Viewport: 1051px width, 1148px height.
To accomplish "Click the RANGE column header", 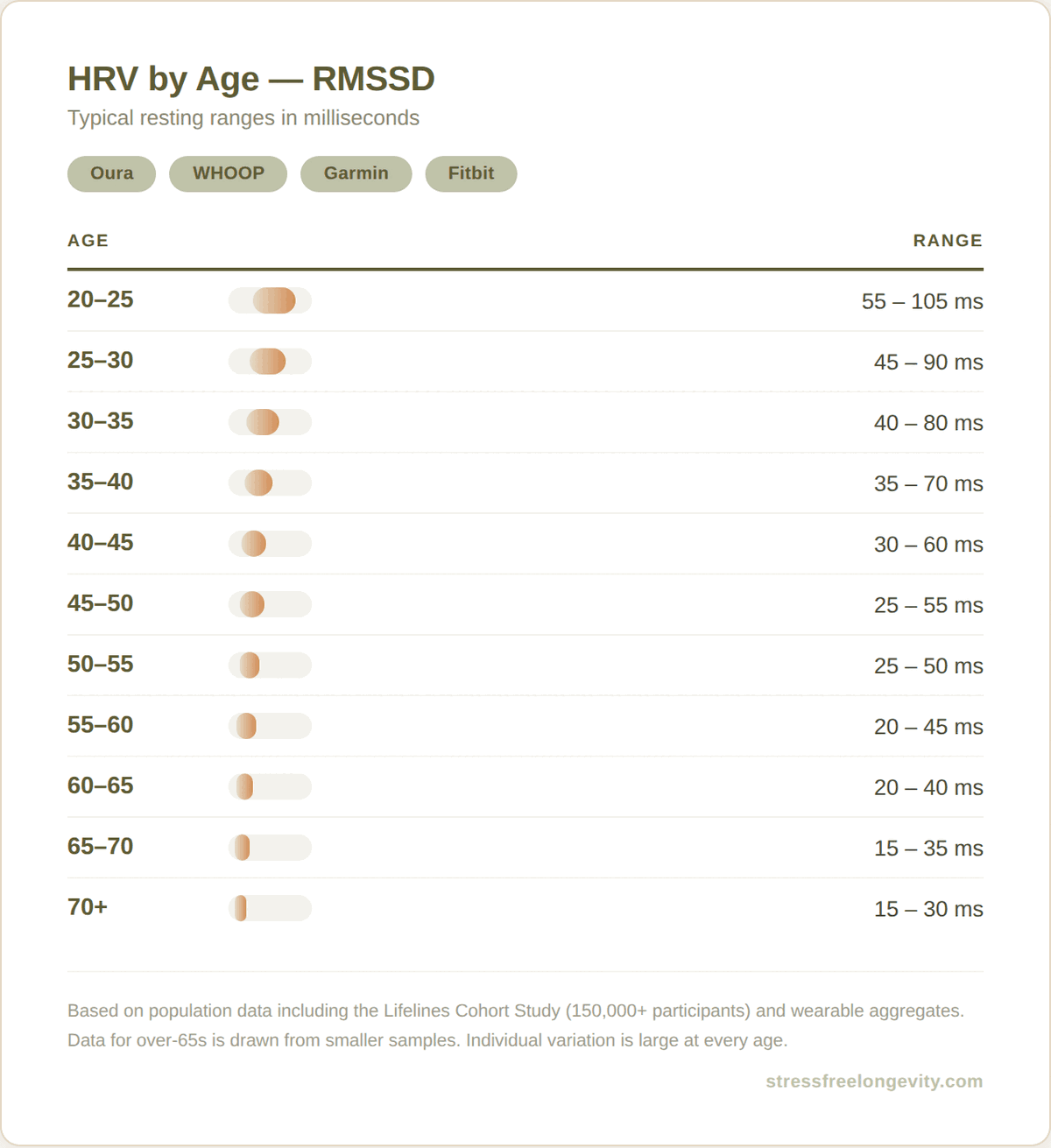I will [949, 240].
